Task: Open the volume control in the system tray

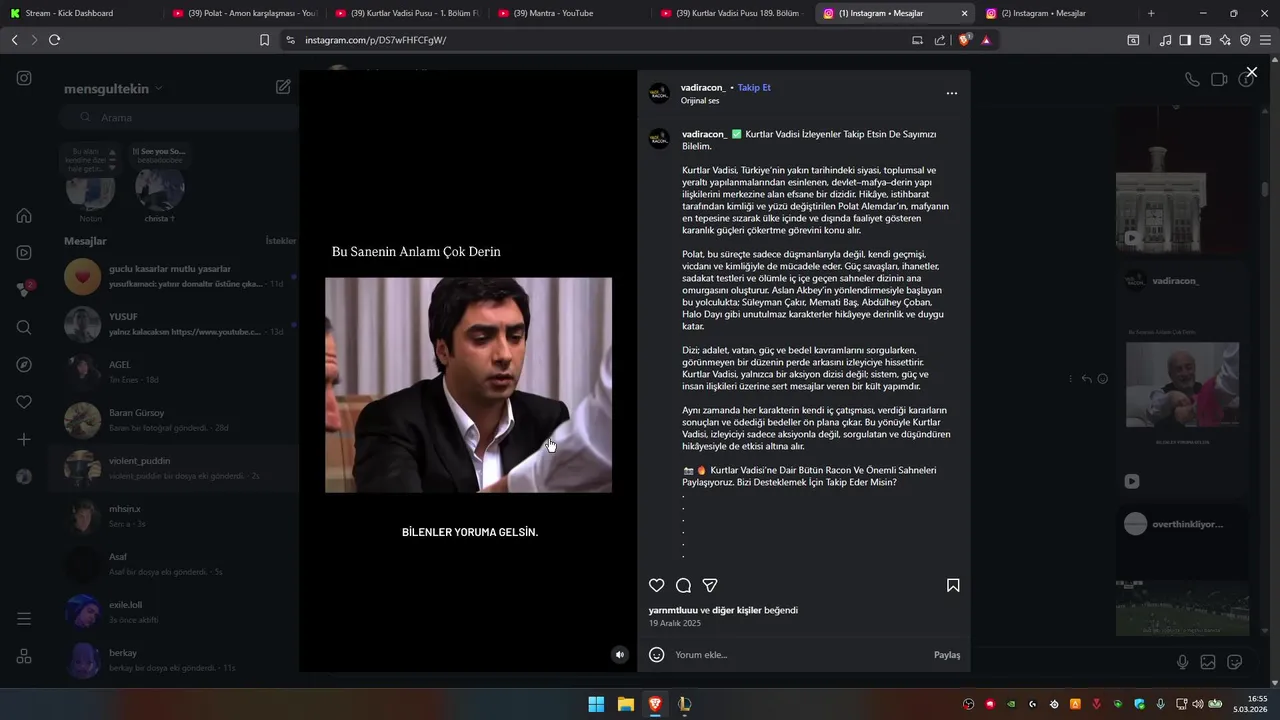Action: (1199, 704)
